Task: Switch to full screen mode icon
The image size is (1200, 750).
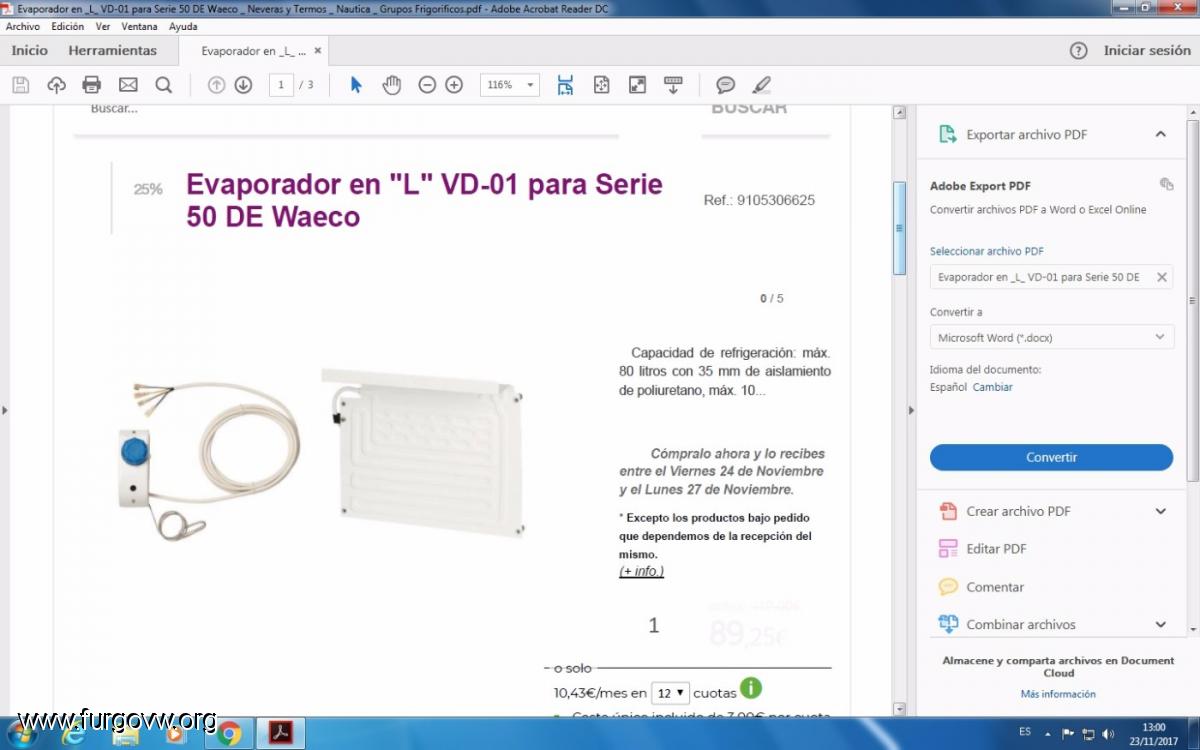Action: (637, 85)
